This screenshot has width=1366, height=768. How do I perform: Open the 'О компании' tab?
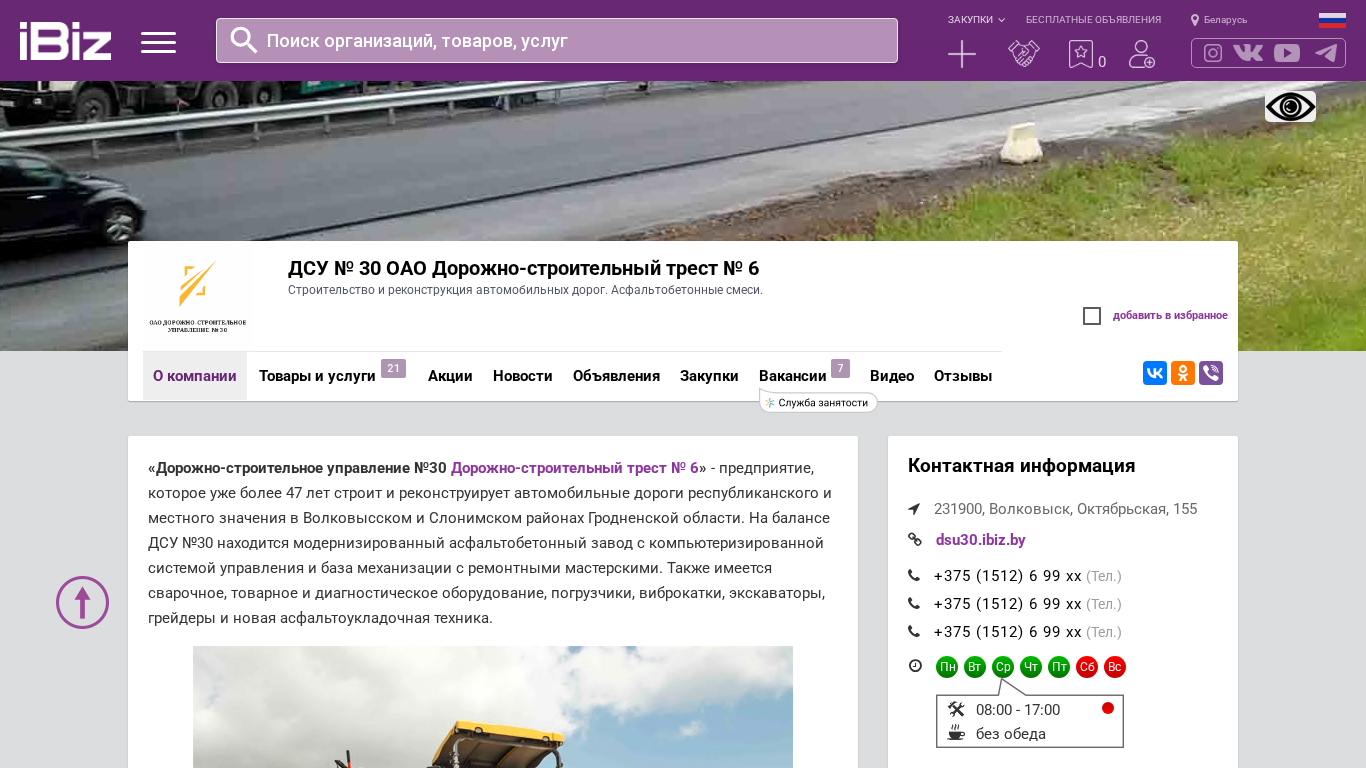[195, 376]
